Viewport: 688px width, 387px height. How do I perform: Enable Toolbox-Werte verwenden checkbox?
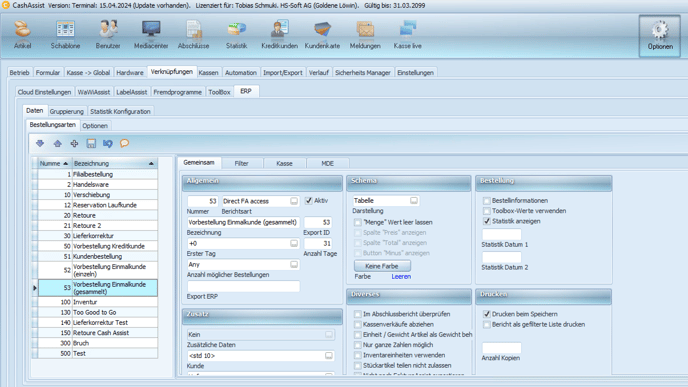pyautogui.click(x=487, y=211)
